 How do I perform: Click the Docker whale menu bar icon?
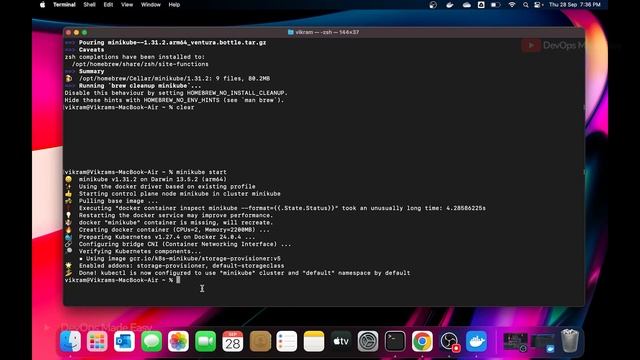449,5
